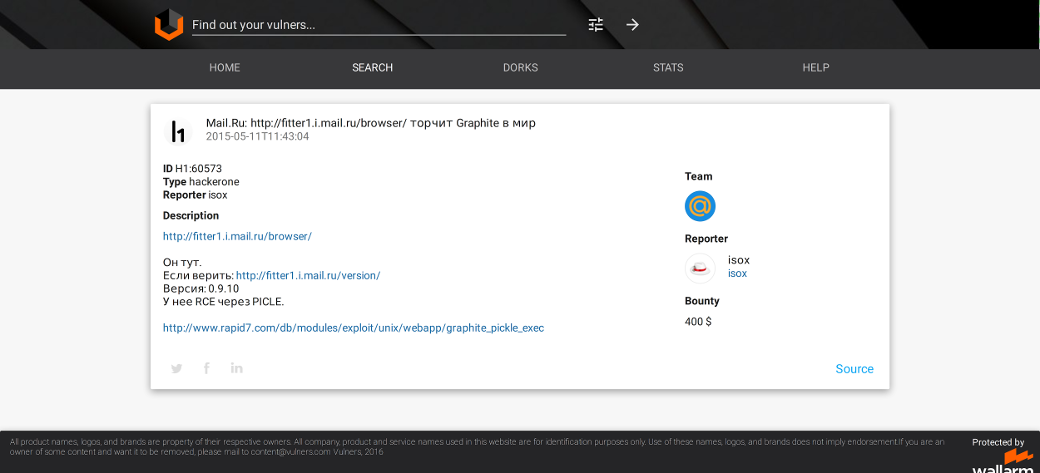Screen dimensions: 1040x473
Task: Follow the fitter1.i.mail.ru/version/ link
Action: click(308, 275)
